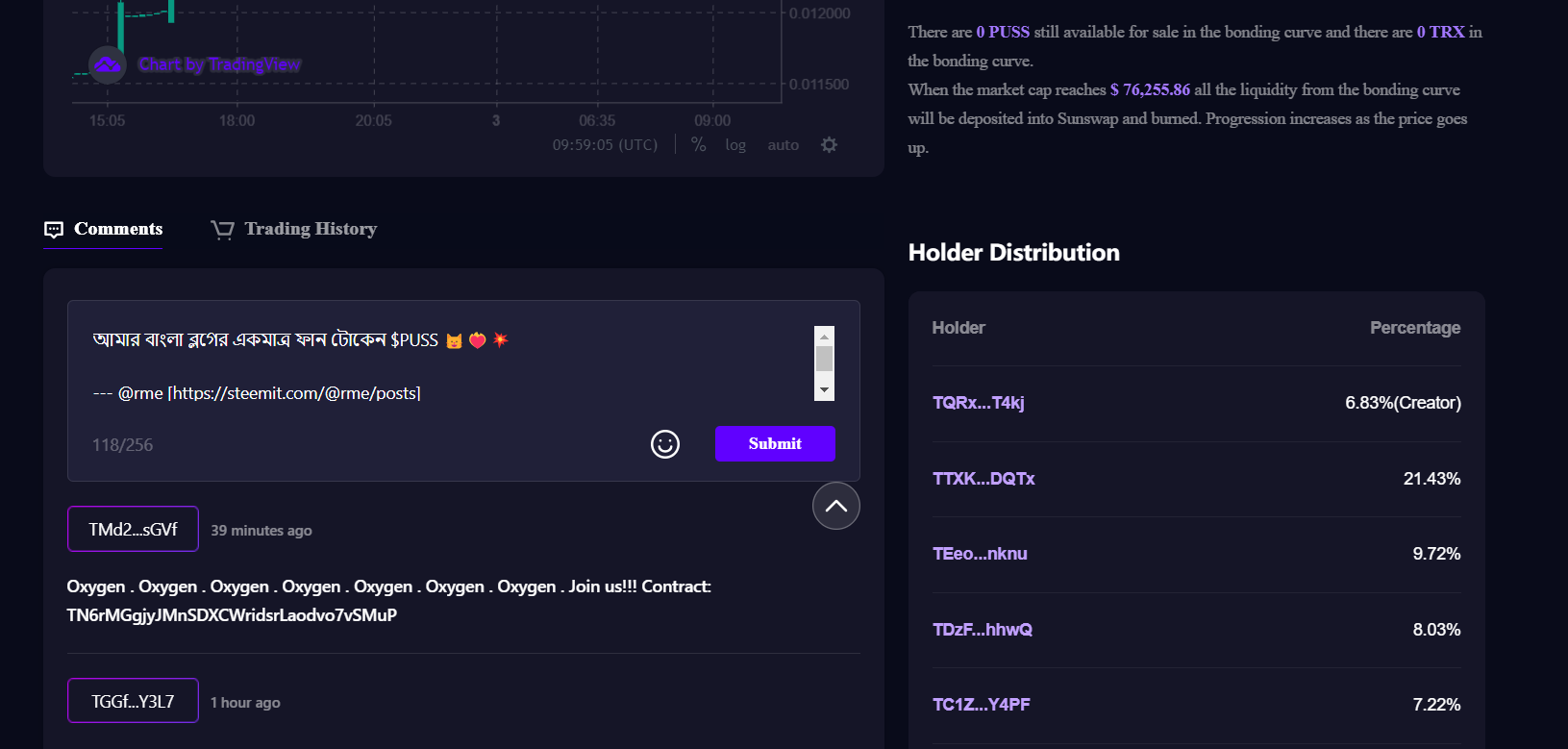
Task: Open holder TC1Z...Y4PF address
Action: tap(982, 705)
